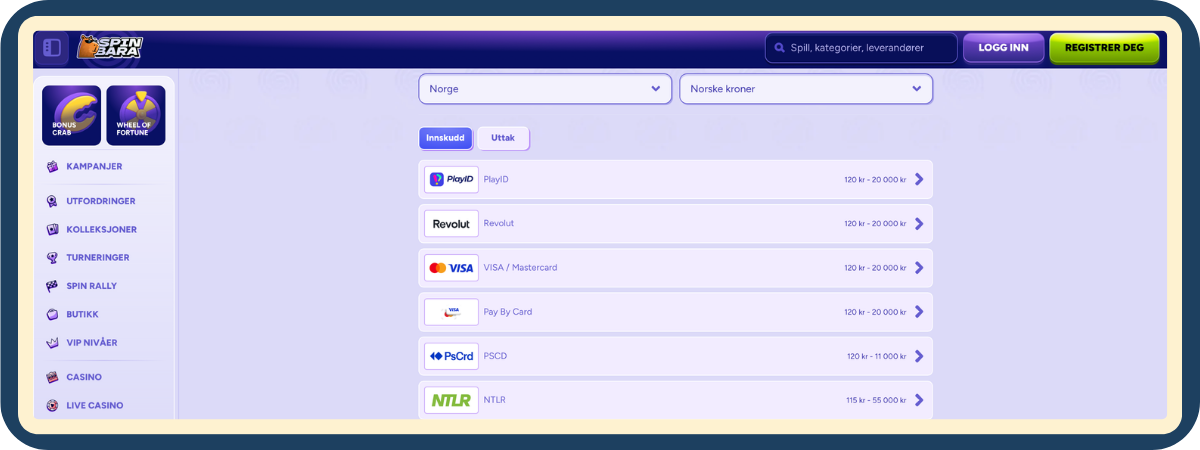This screenshot has width=1200, height=450.
Task: Click the Kampanjer gift icon
Action: 52,166
